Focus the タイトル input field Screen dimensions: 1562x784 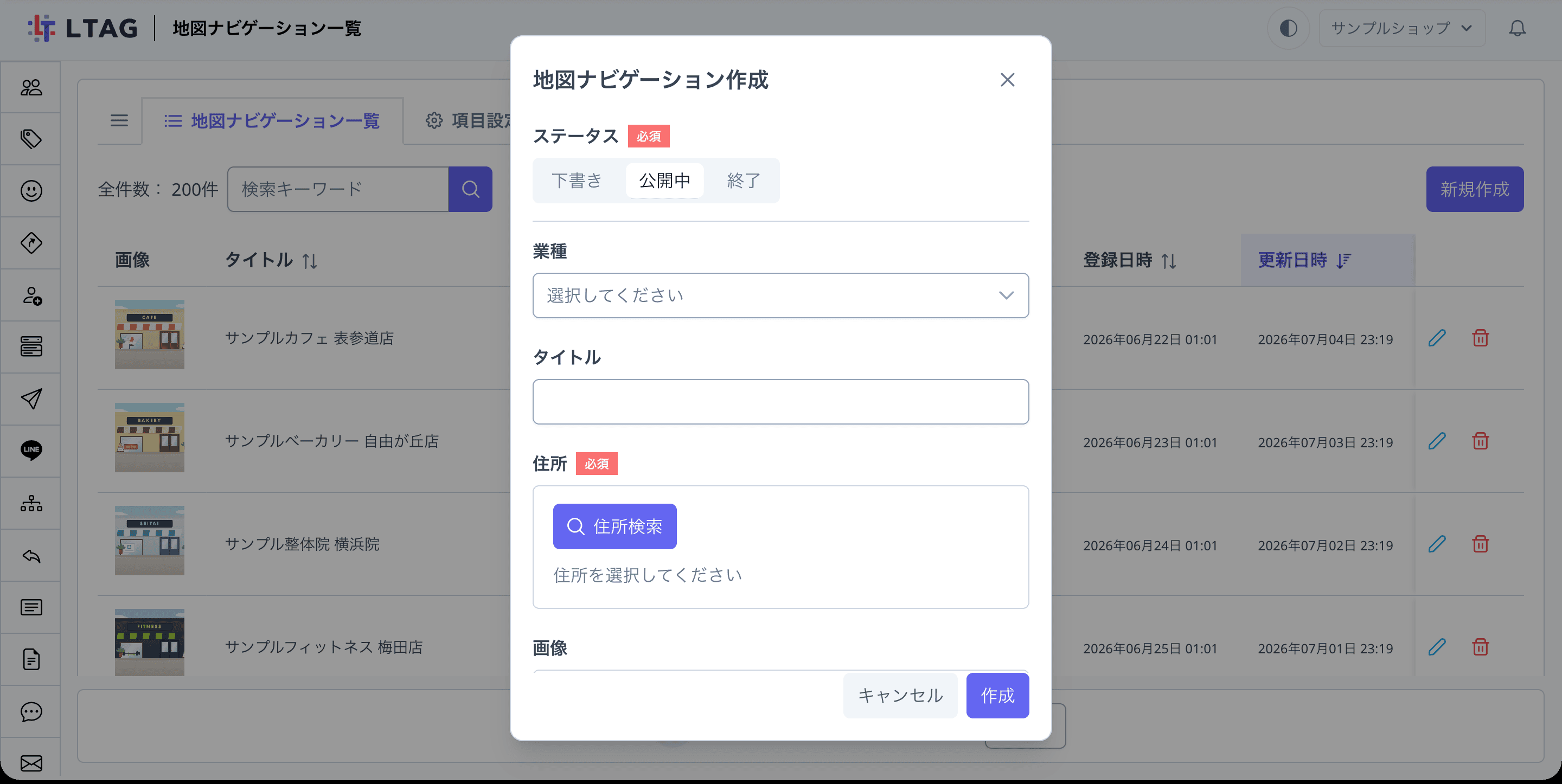click(x=780, y=401)
